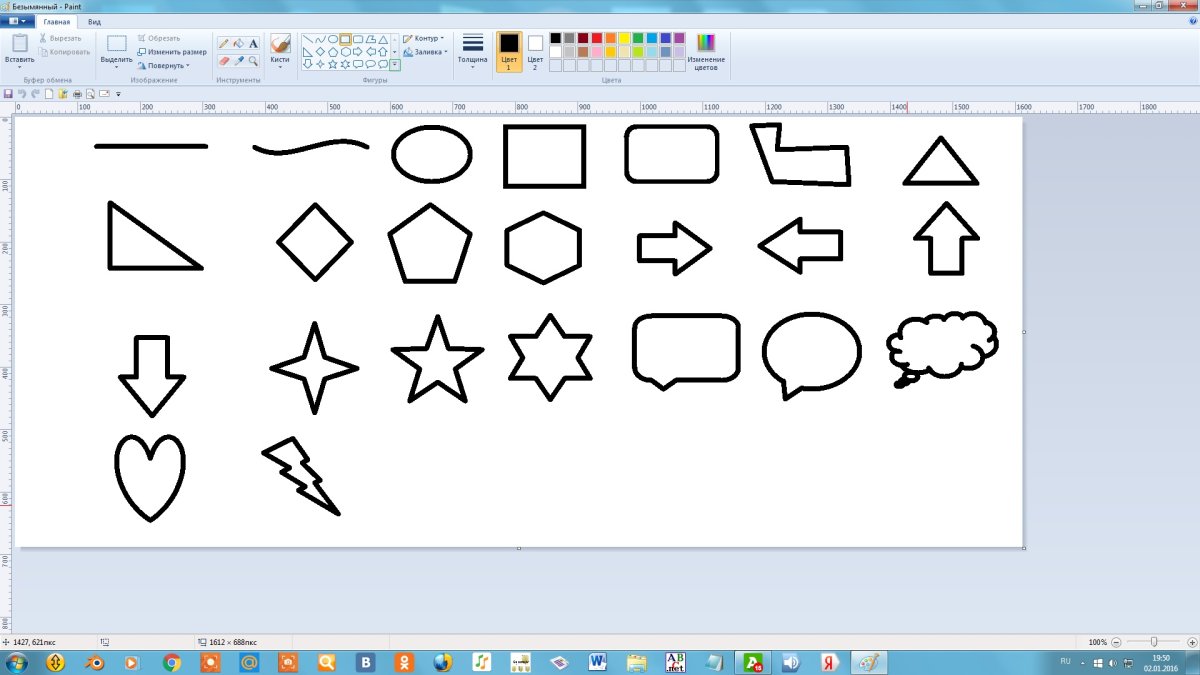
Task: Select the Text tool
Action: pyautogui.click(x=254, y=43)
